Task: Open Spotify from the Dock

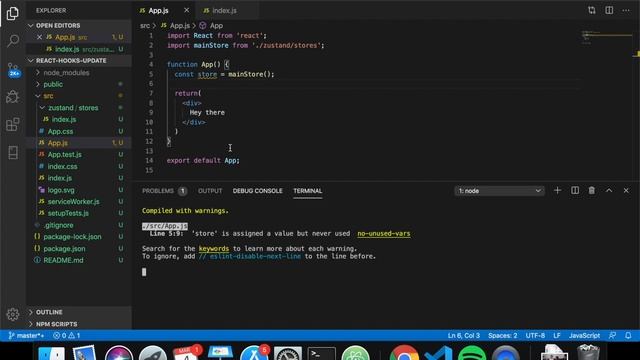Action: point(471,353)
